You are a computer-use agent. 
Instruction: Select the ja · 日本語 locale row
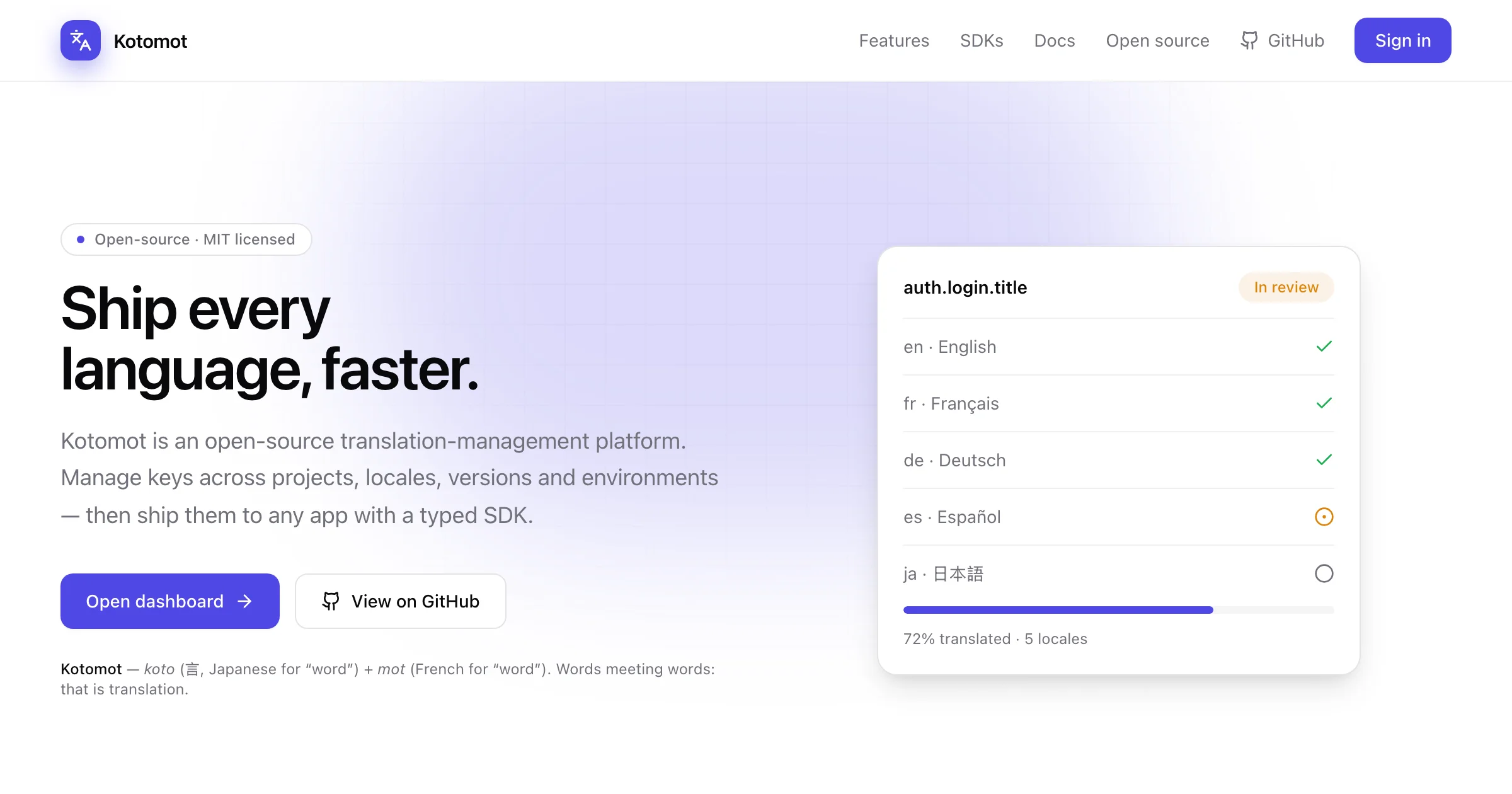click(x=1119, y=573)
